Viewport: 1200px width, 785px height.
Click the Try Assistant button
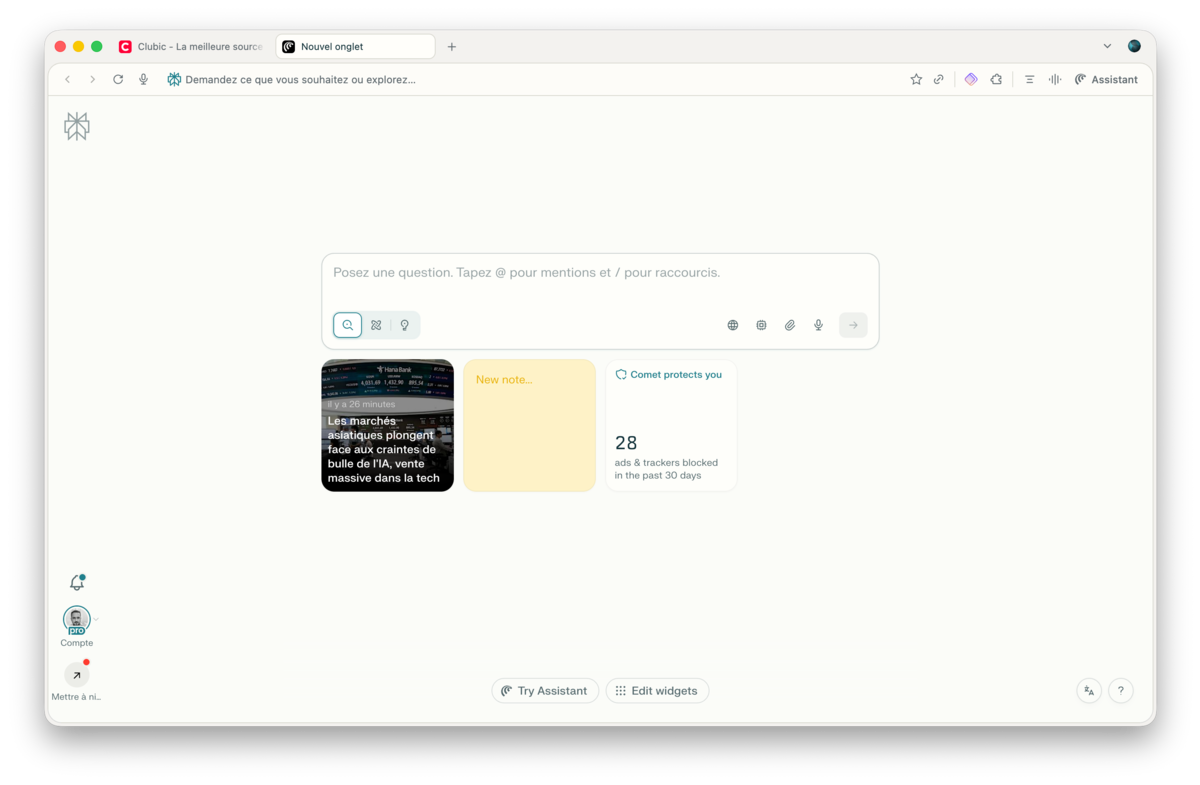pyautogui.click(x=545, y=691)
